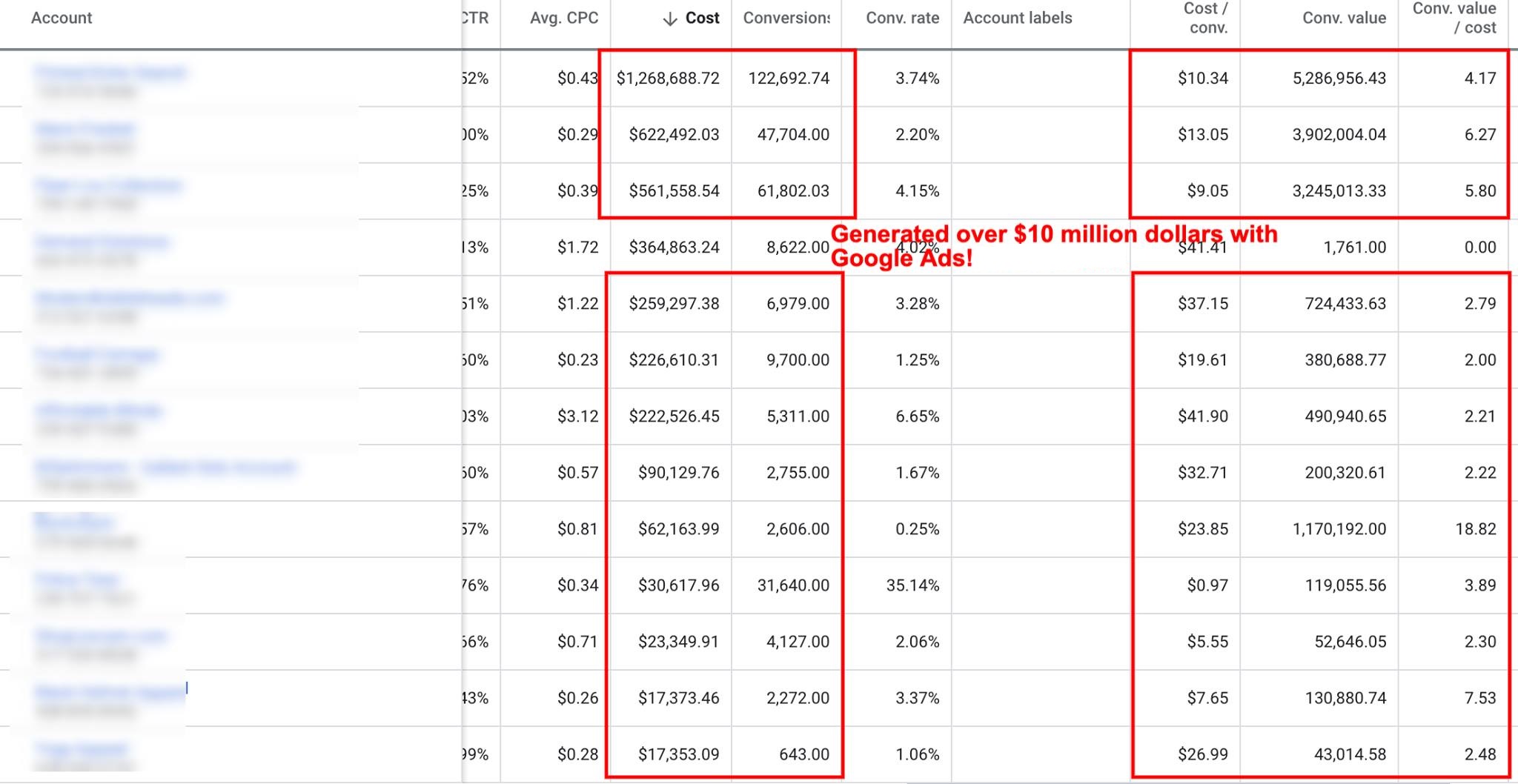1518x784 pixels.
Task: Sort by the Conv. value column header
Action: (1344, 18)
